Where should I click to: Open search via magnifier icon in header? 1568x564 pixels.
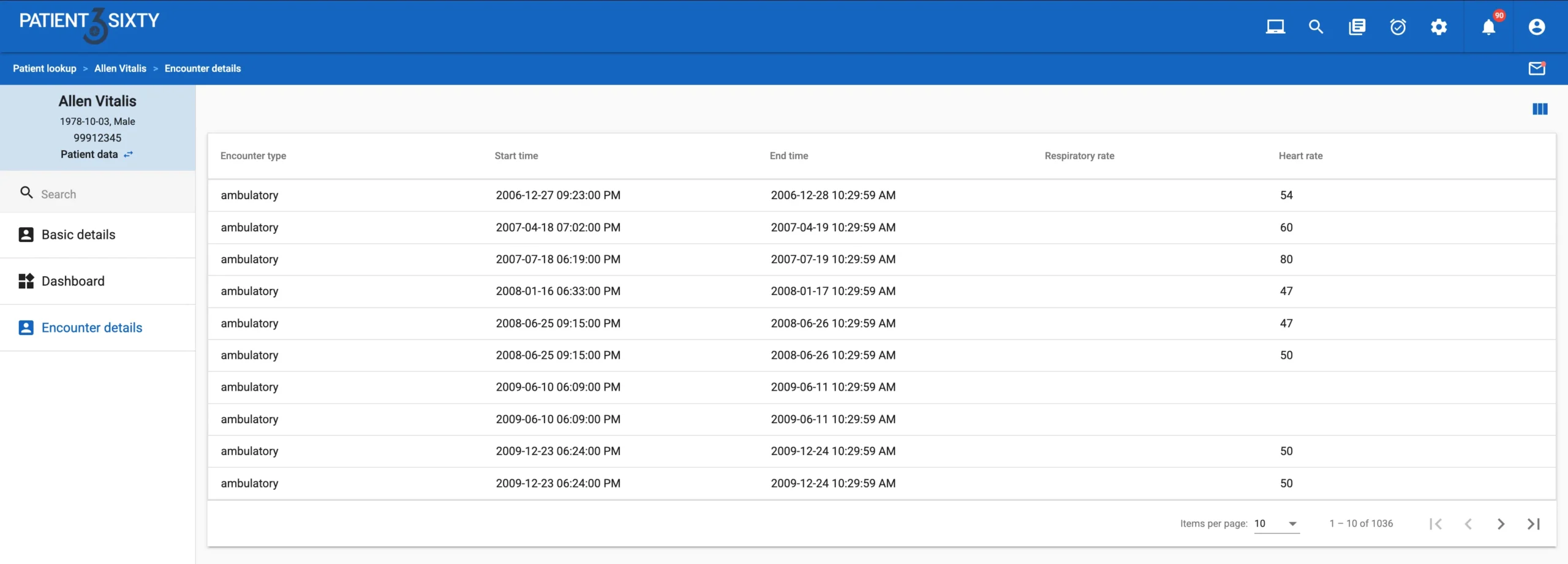point(1316,27)
